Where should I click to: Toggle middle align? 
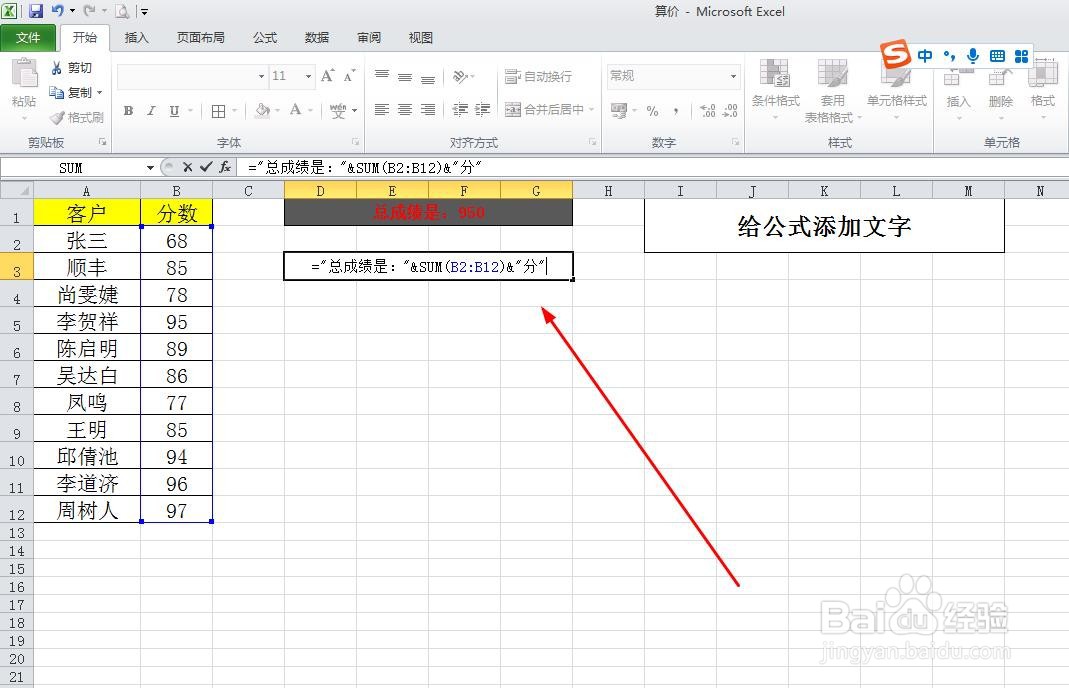405,76
